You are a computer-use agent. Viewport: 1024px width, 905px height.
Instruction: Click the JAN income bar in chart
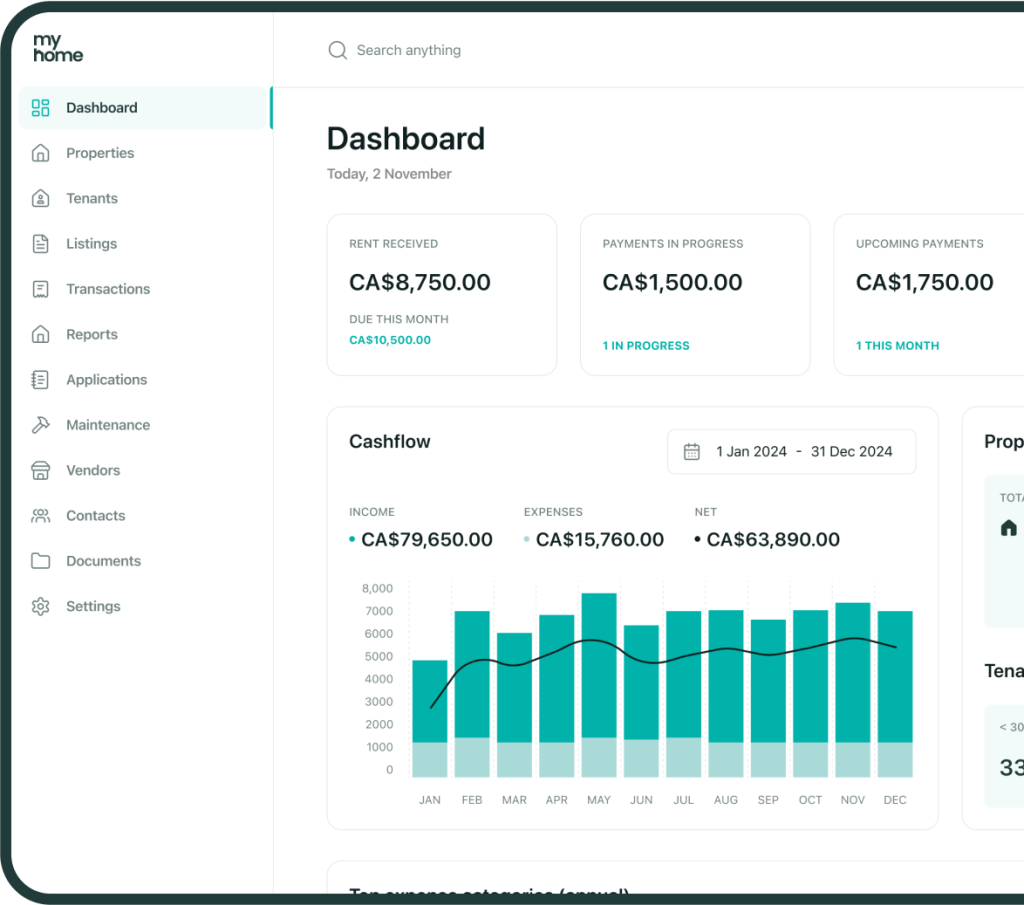430,701
